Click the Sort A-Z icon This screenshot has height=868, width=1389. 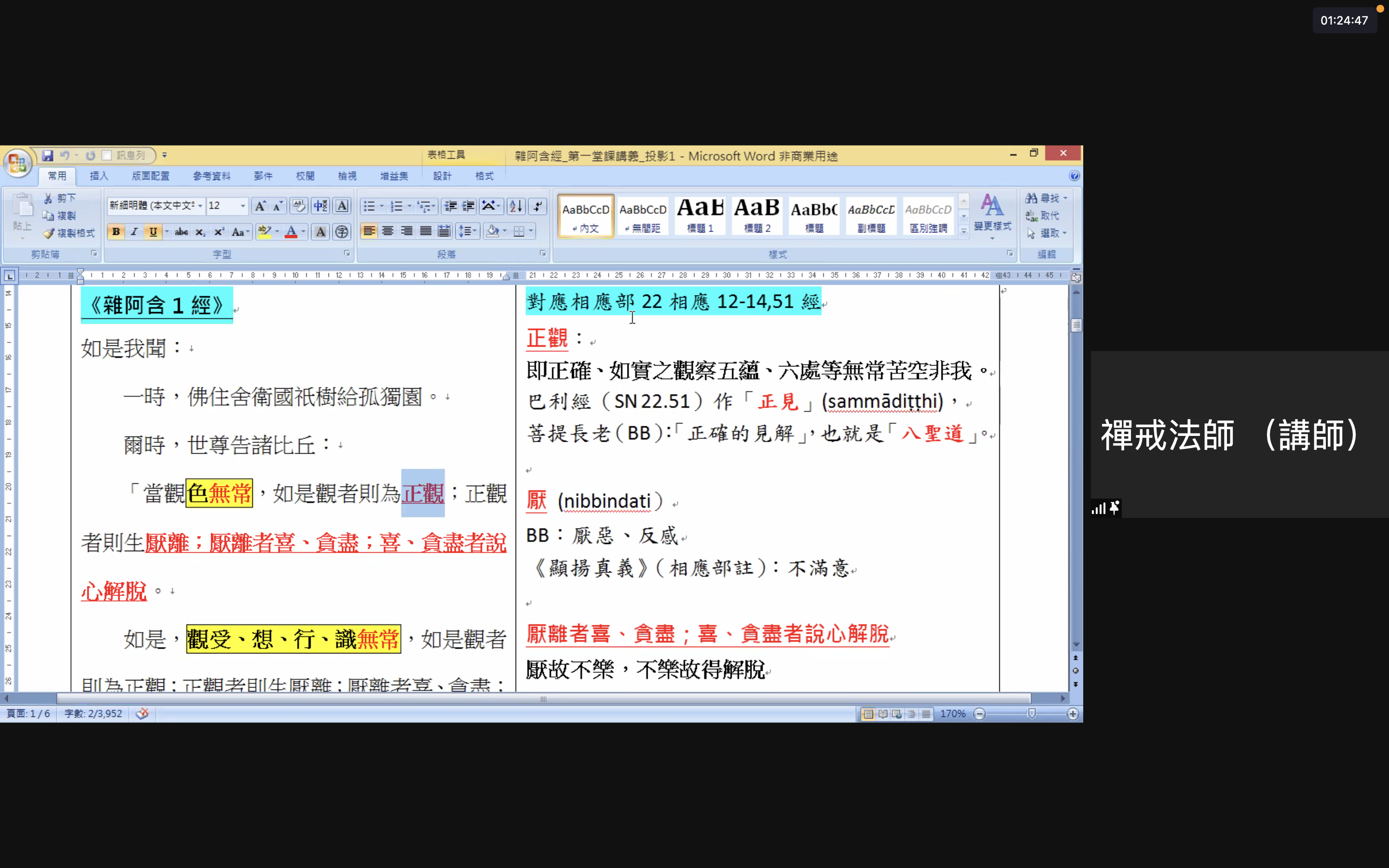[516, 206]
